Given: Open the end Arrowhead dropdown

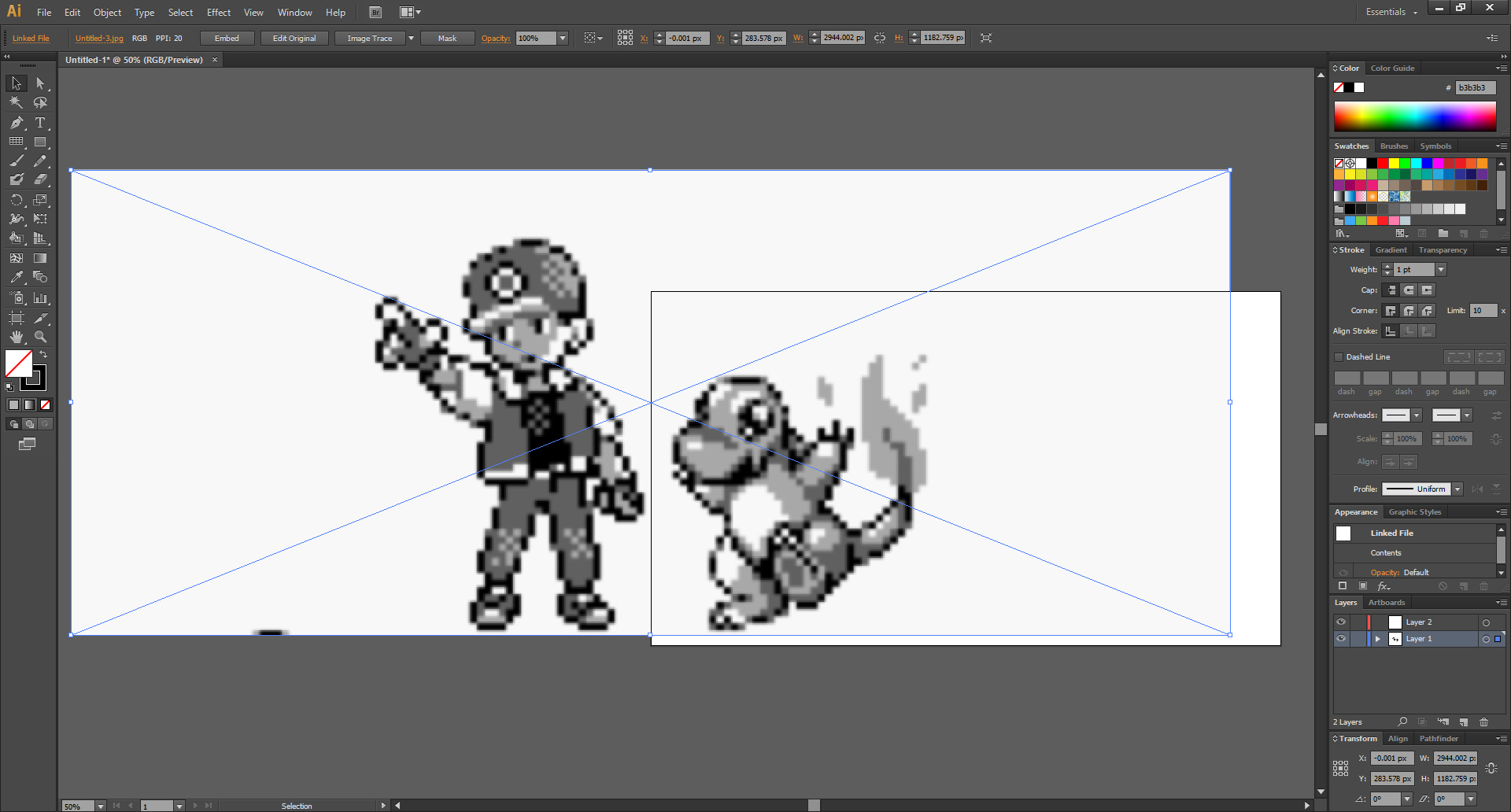Looking at the screenshot, I should pos(1467,415).
